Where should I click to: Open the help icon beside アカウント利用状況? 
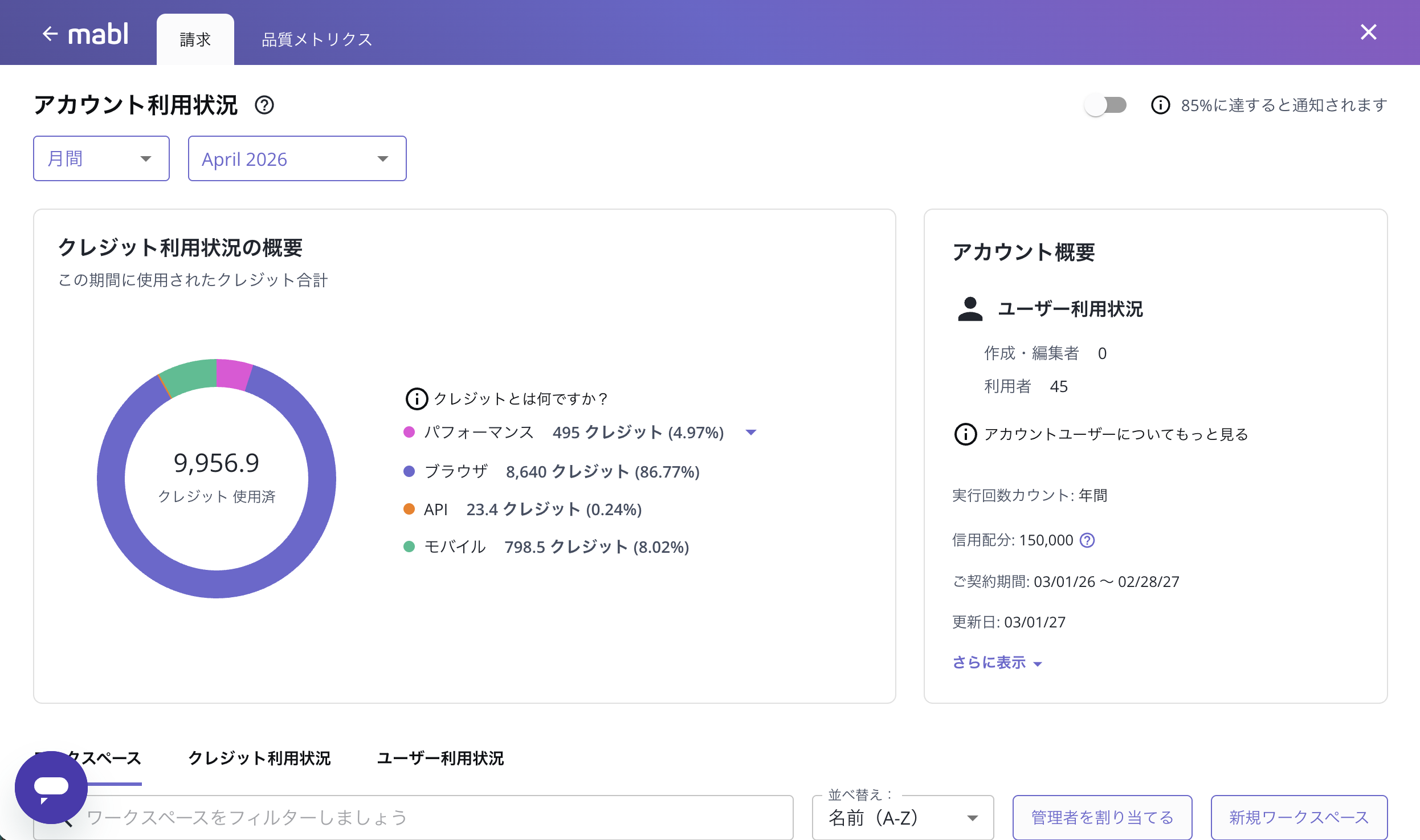click(x=264, y=105)
